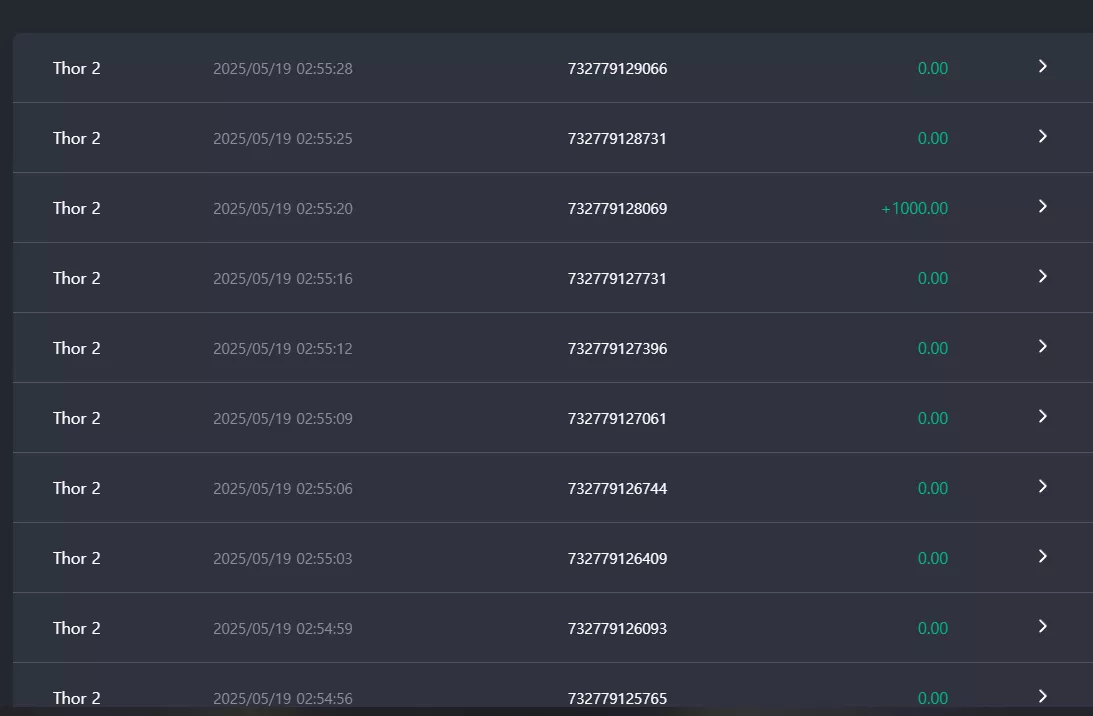
Task: Select transaction ID 732779126093
Action: (617, 629)
